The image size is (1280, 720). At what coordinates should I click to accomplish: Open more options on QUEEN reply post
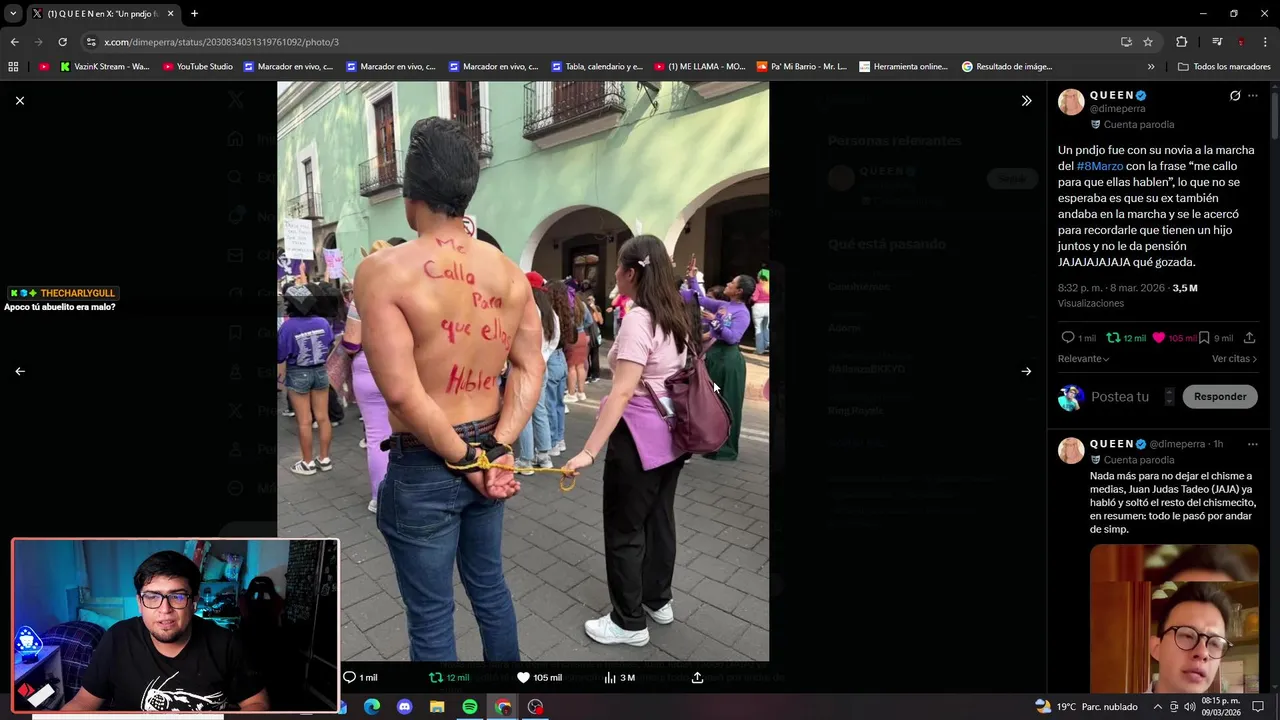pos(1253,444)
